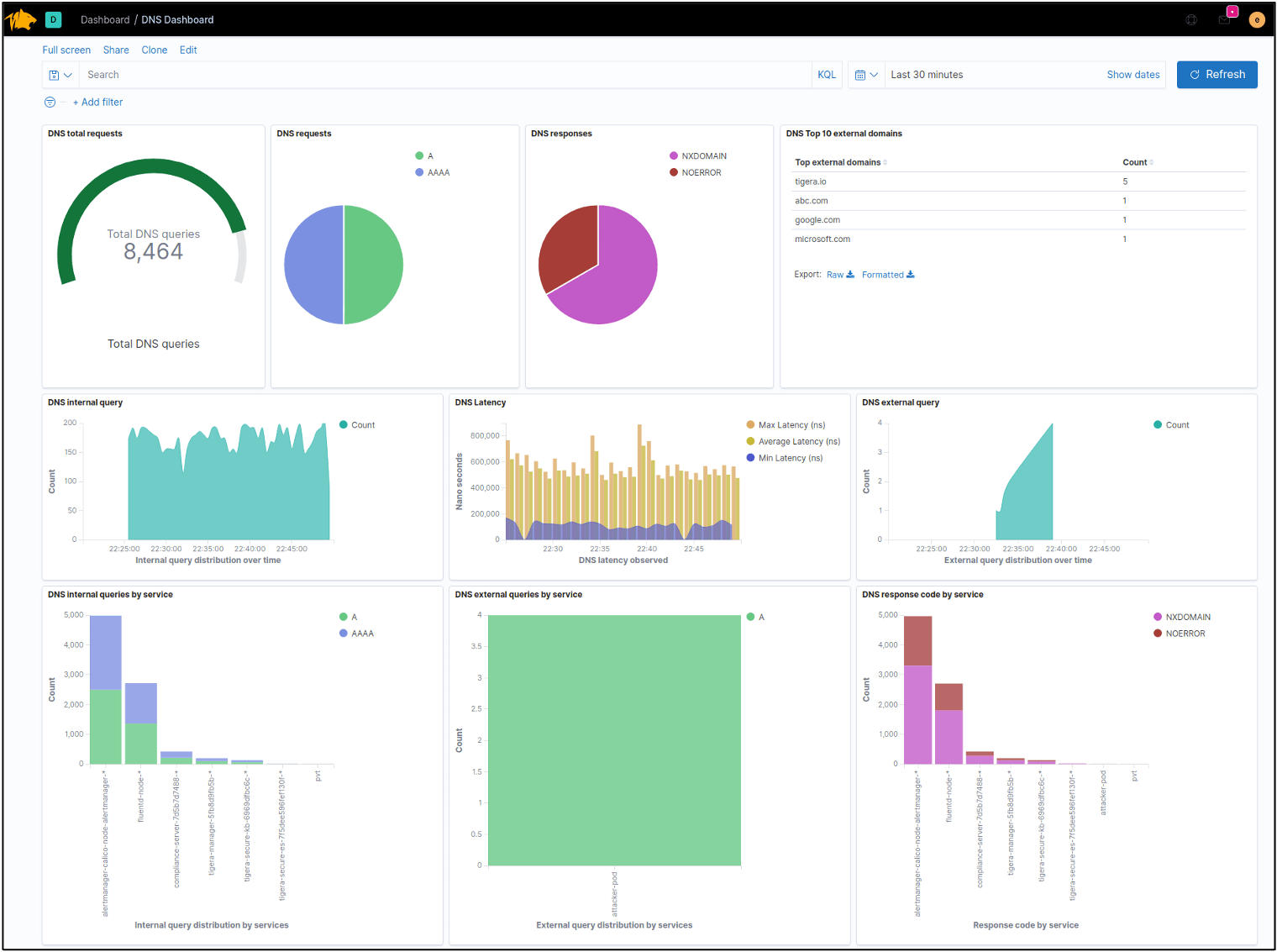Open the calendar quick time menu
The image size is (1277, 952).
pyautogui.click(x=866, y=75)
